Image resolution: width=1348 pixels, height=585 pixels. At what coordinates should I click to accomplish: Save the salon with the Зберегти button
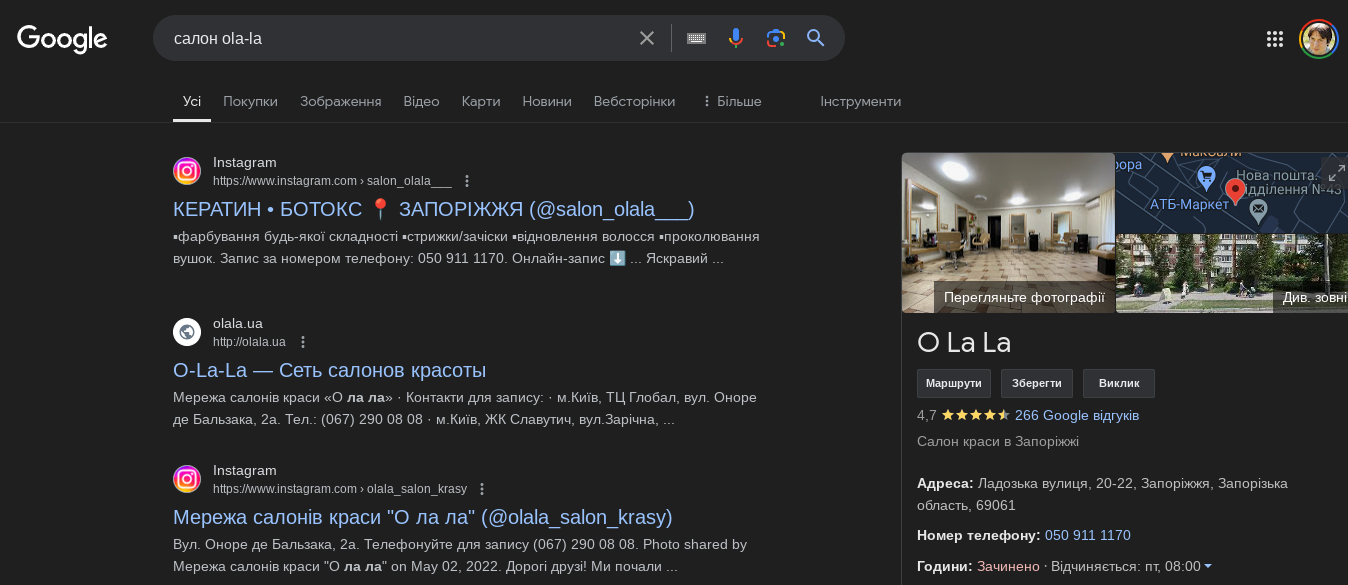[1037, 383]
